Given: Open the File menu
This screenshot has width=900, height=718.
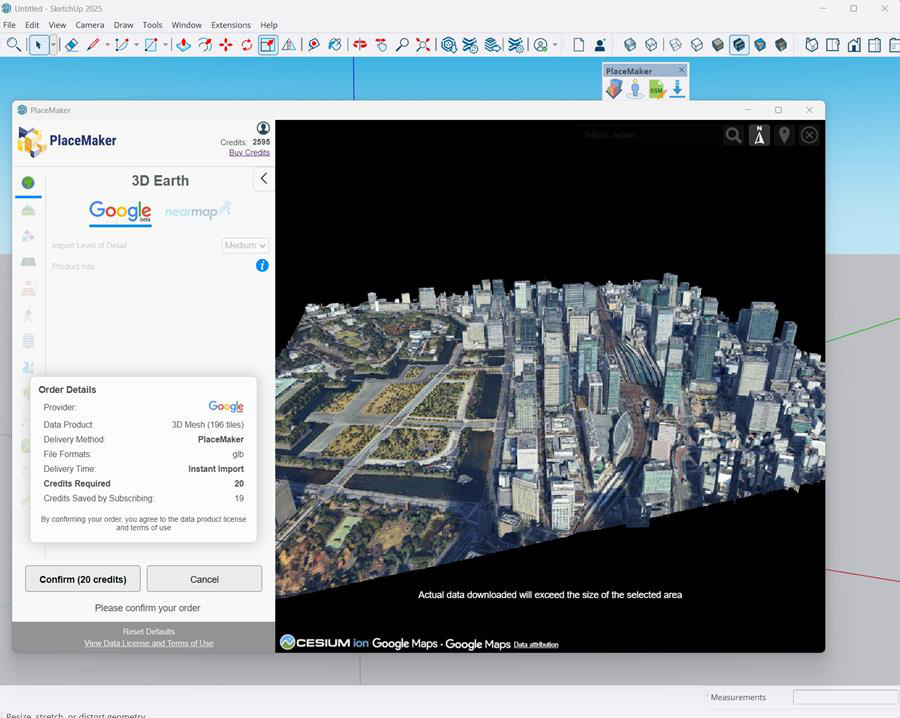Looking at the screenshot, I should 9,25.
